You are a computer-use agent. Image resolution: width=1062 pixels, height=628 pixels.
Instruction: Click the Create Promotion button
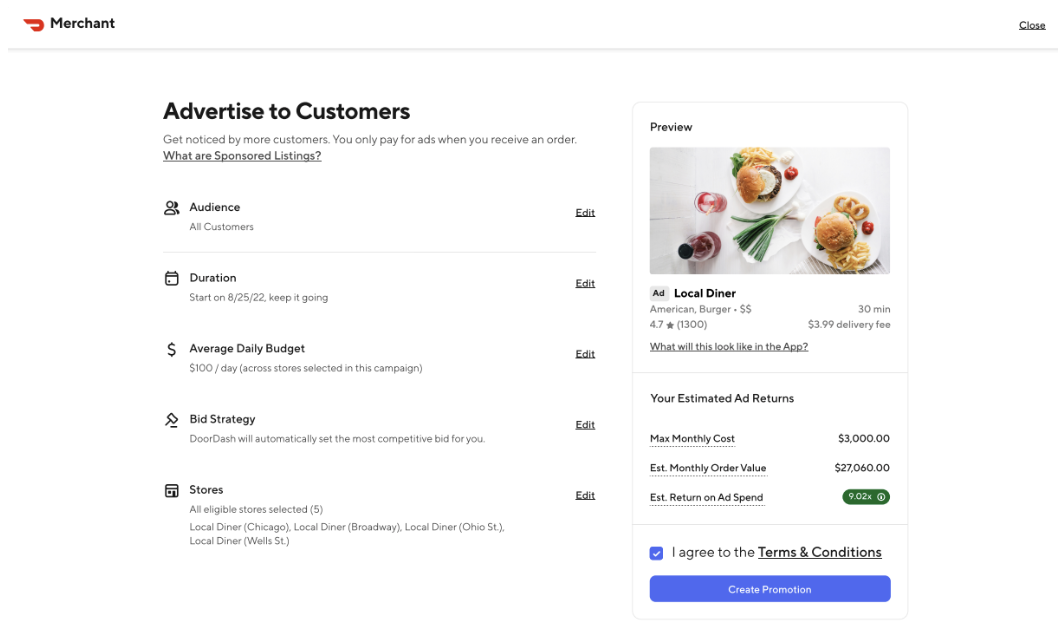769,589
